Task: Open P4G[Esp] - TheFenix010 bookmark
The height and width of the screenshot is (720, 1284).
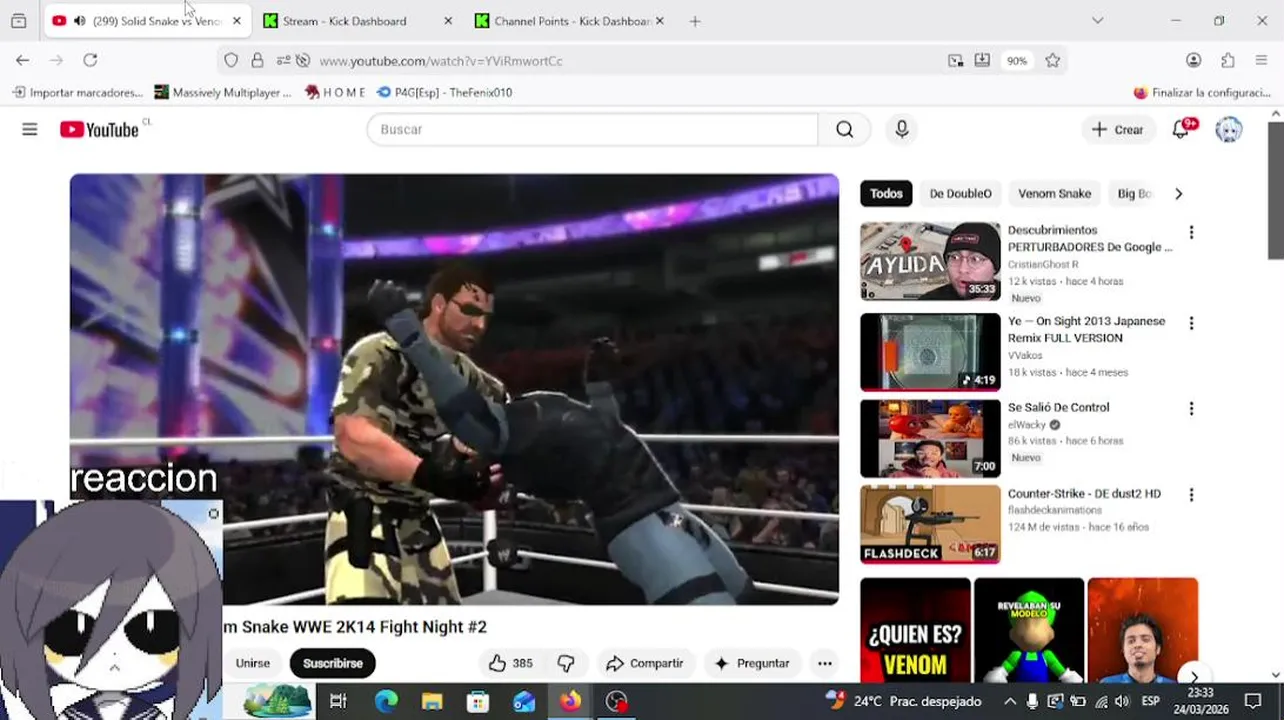Action: [x=445, y=92]
